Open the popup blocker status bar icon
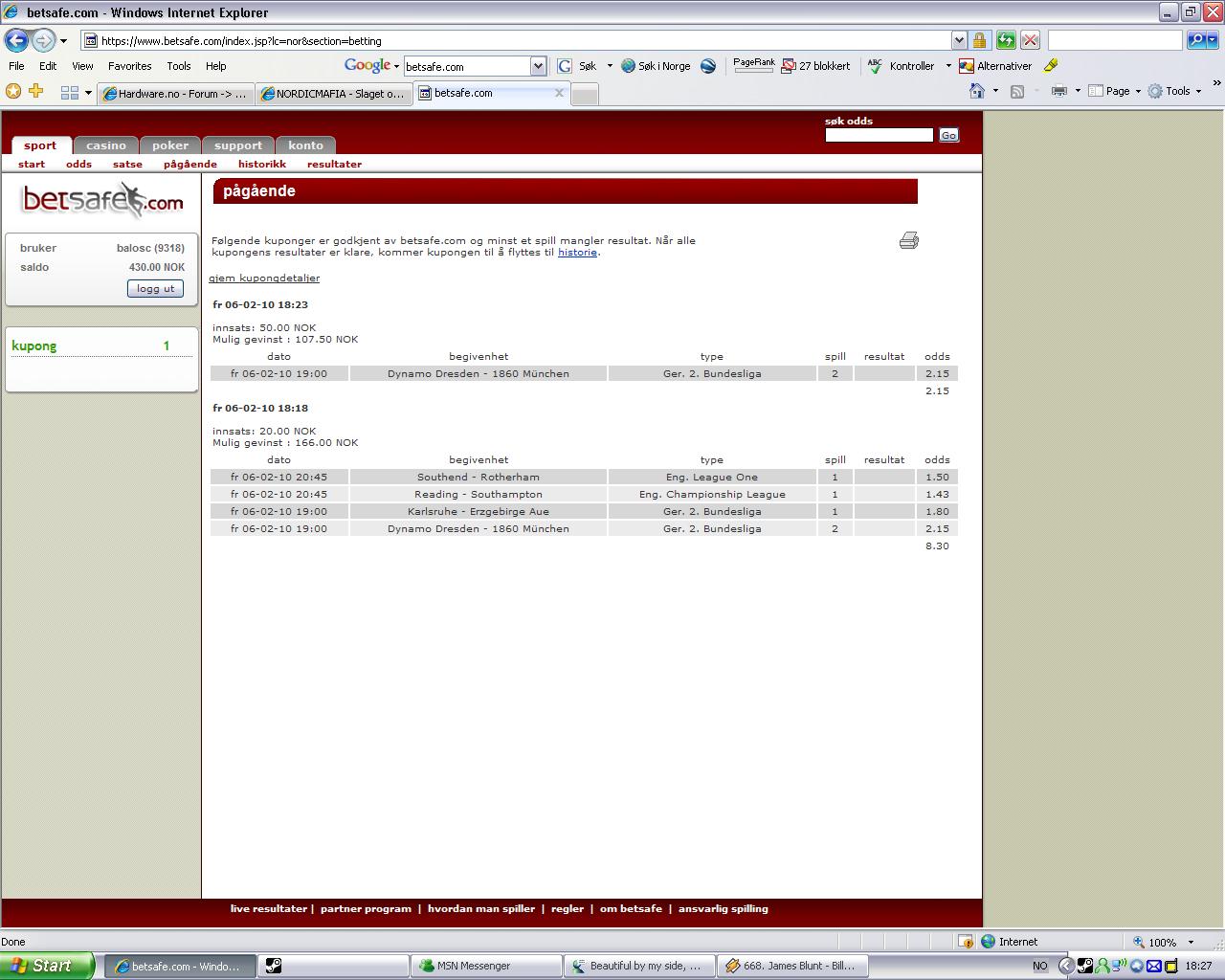The width and height of the screenshot is (1225, 980). point(966,942)
